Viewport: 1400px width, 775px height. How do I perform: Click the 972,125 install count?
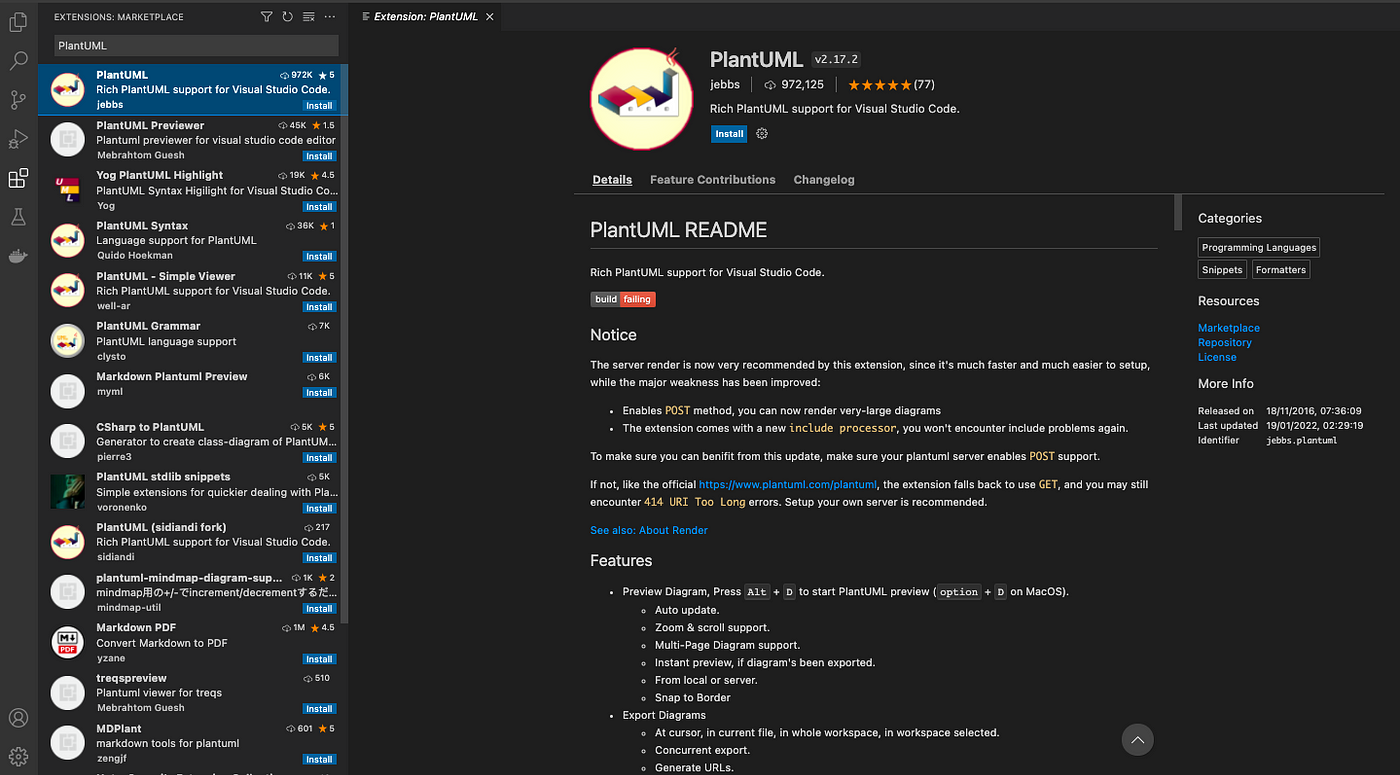click(802, 85)
